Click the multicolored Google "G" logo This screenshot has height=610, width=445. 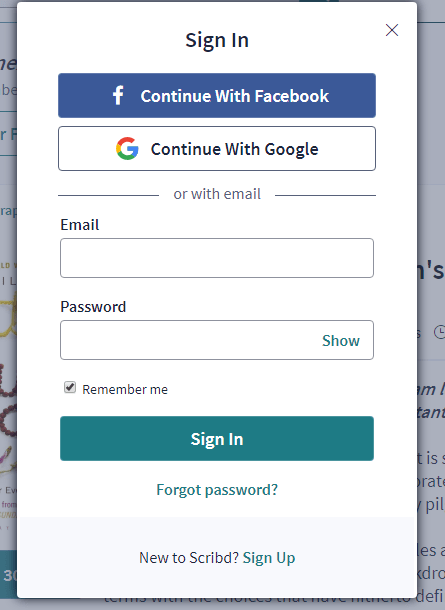pos(127,149)
